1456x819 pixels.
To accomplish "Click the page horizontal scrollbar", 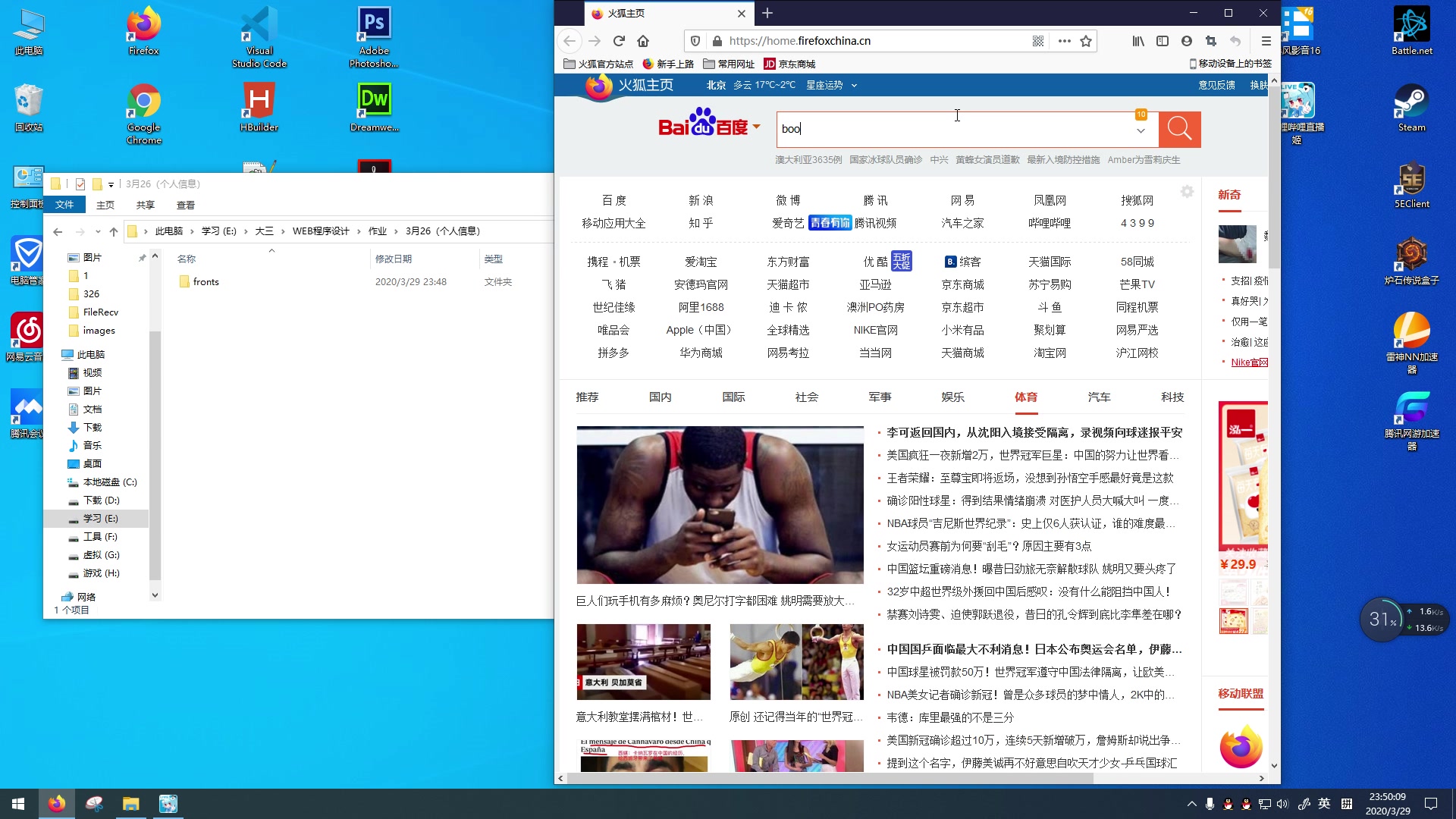I will (x=830, y=778).
